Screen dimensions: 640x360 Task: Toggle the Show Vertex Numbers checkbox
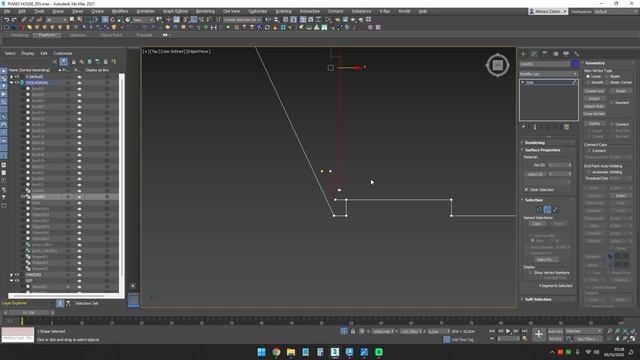coord(531,272)
